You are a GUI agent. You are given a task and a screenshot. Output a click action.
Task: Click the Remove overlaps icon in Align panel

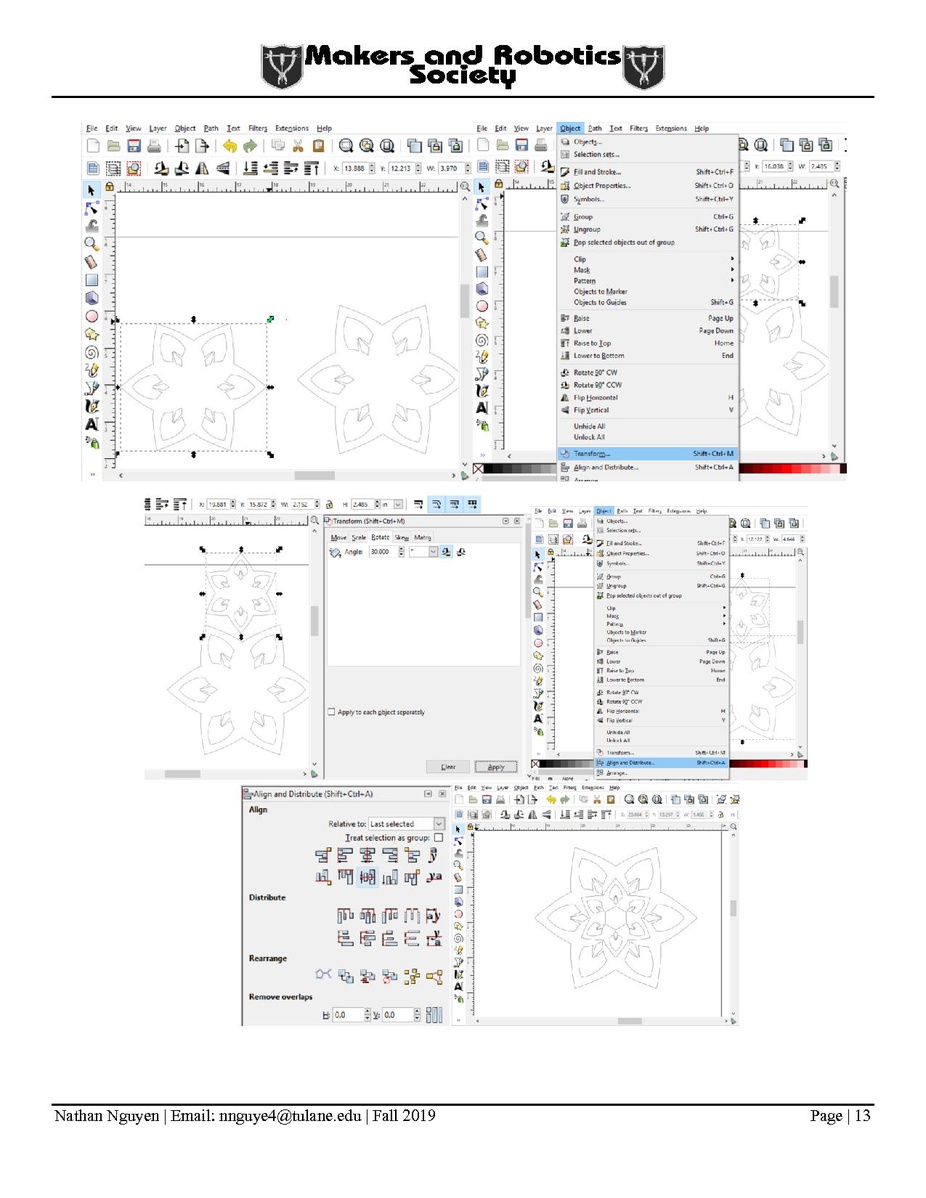click(432, 1015)
